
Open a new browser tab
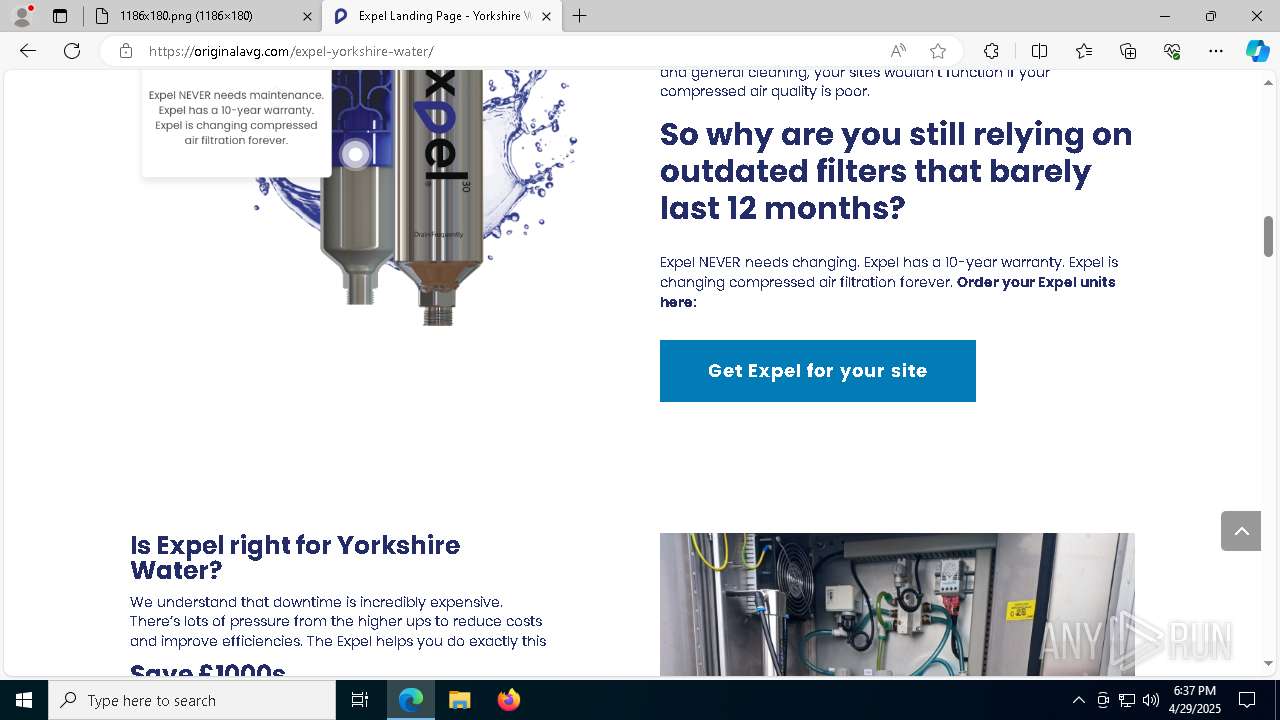tap(579, 16)
